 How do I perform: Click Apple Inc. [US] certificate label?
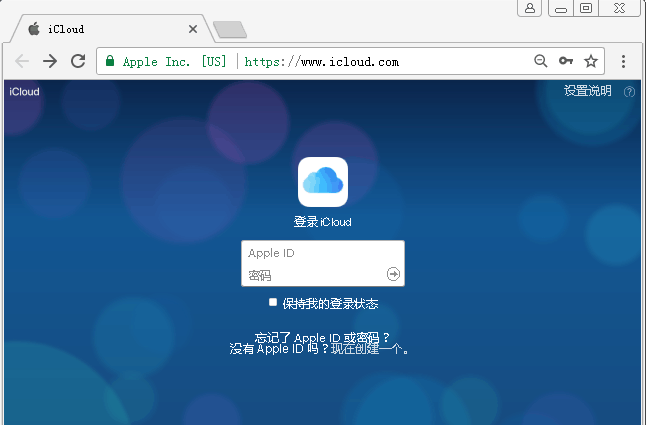pyautogui.click(x=175, y=62)
